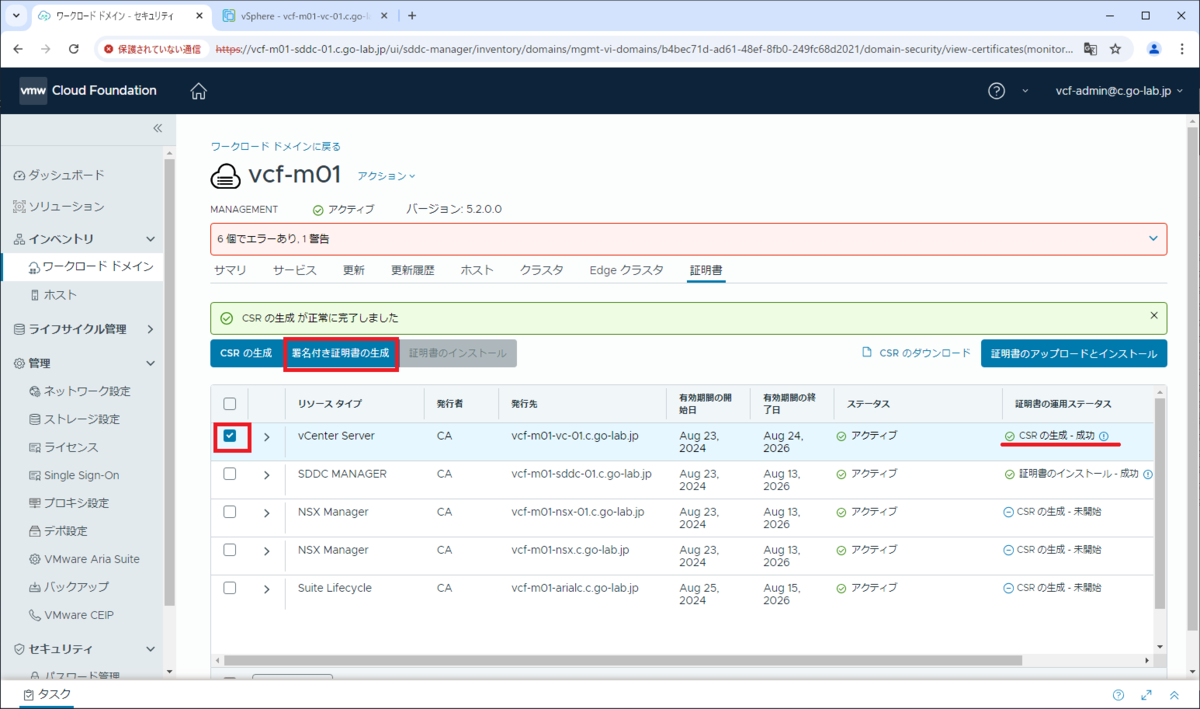Expand the vcf-m01-nsx.c.go-lab.jp NSX Manager row
Viewport: 1200px width, 709px height.
click(x=267, y=551)
